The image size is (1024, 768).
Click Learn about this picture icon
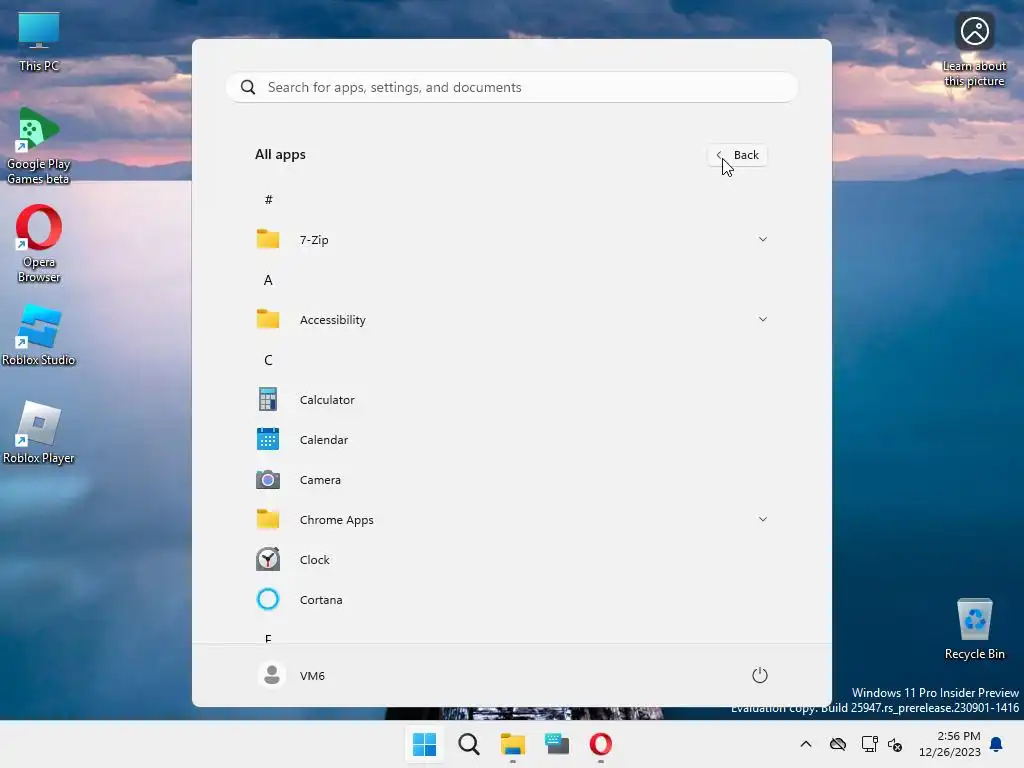tap(974, 50)
